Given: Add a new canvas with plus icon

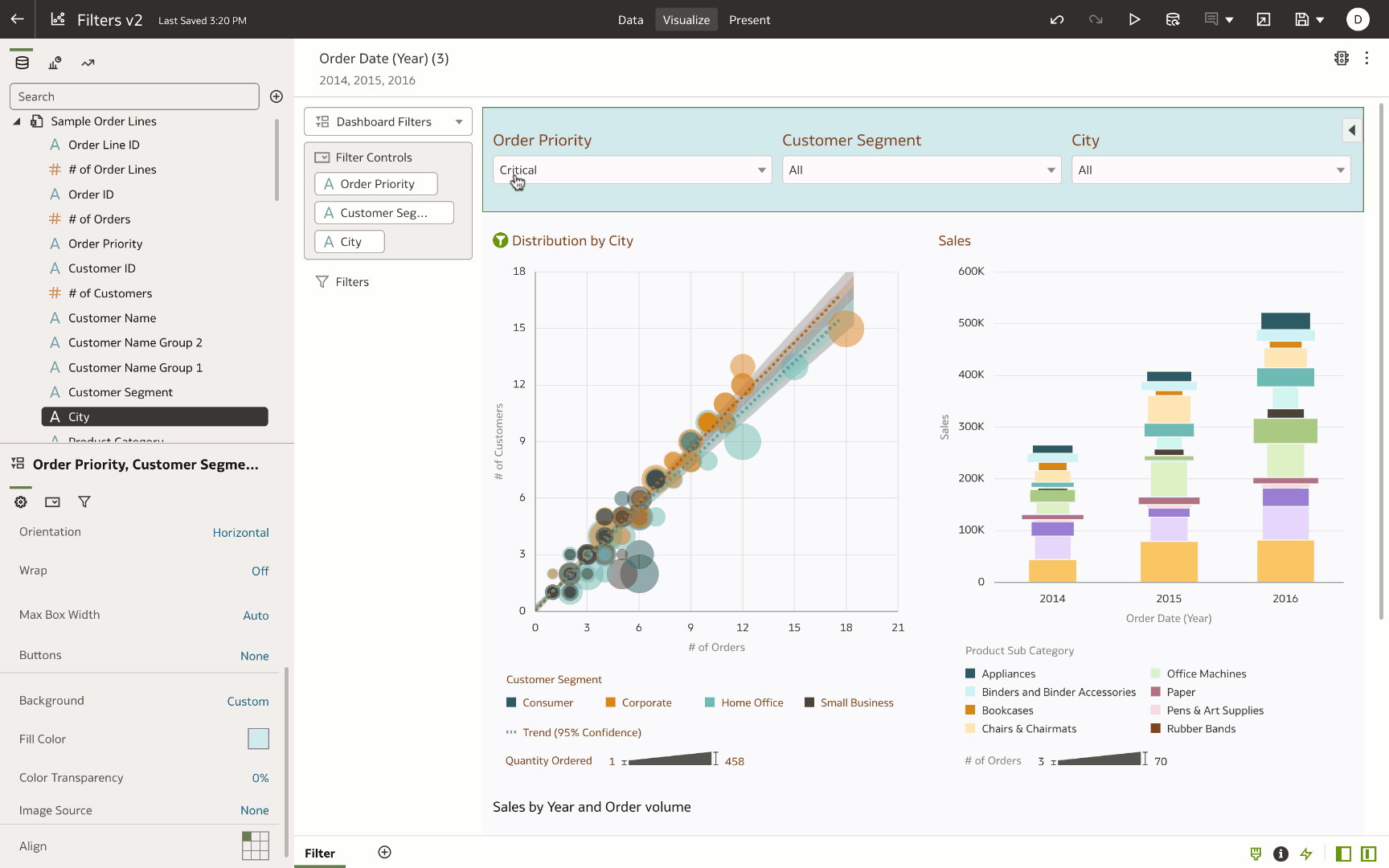Looking at the screenshot, I should pos(385,853).
